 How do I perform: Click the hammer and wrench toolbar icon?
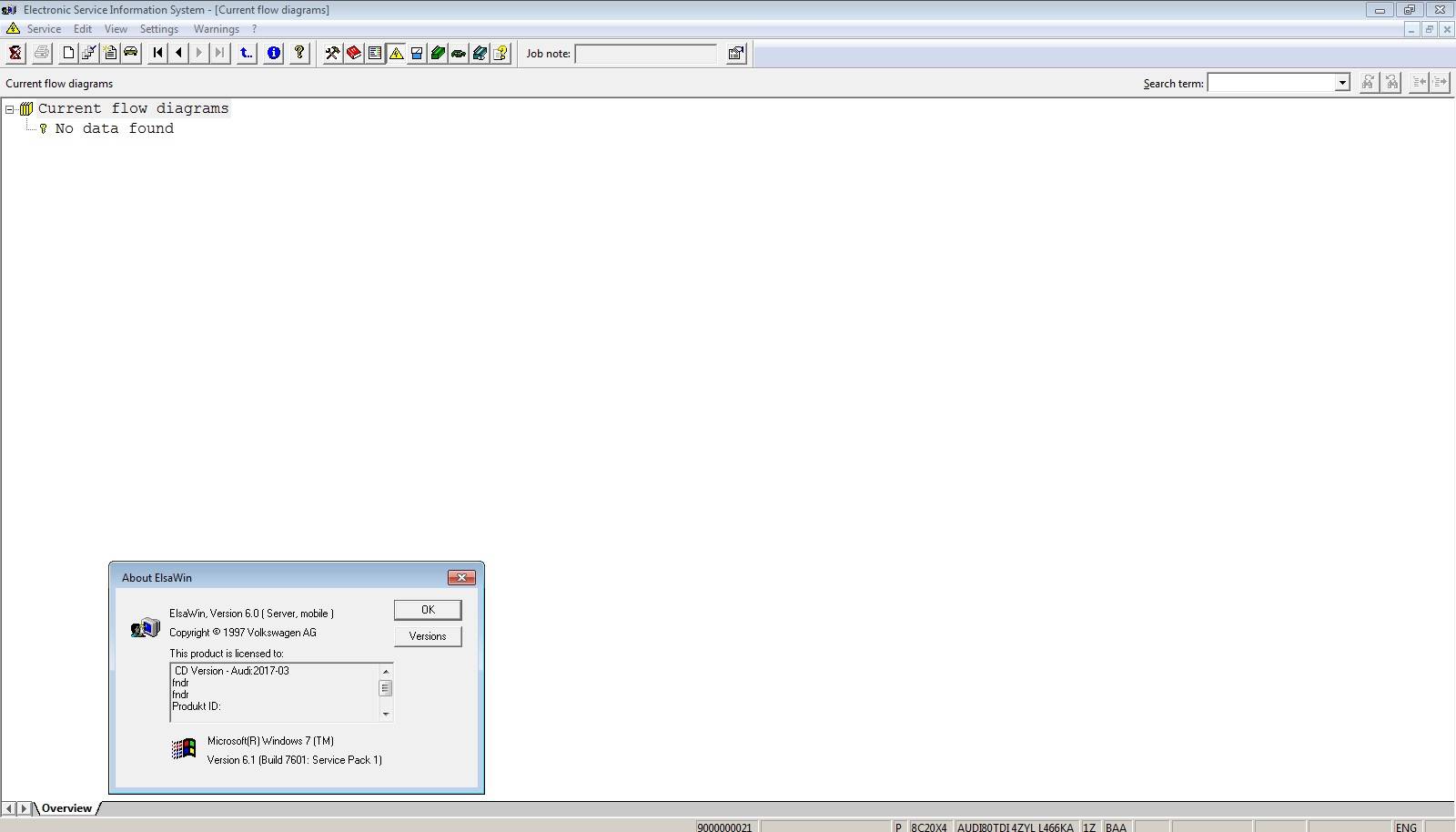click(332, 54)
